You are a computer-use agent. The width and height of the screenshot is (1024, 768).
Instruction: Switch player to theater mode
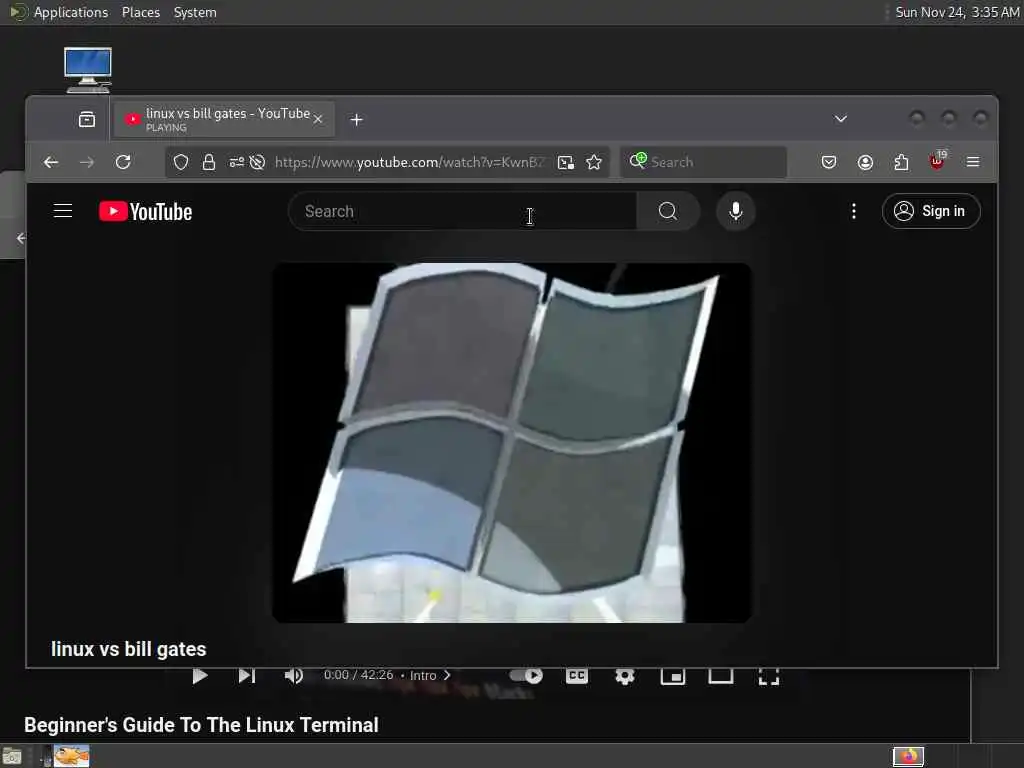click(x=721, y=676)
